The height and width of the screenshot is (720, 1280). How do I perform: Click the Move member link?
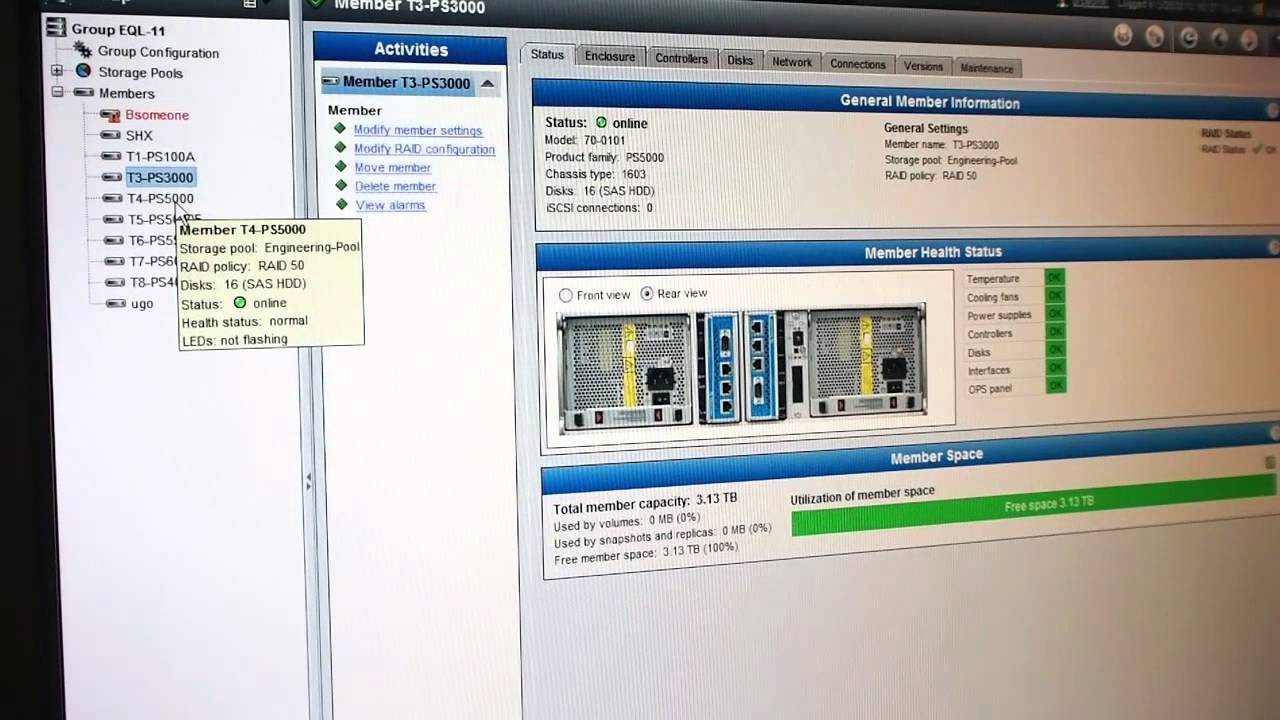pyautogui.click(x=392, y=167)
